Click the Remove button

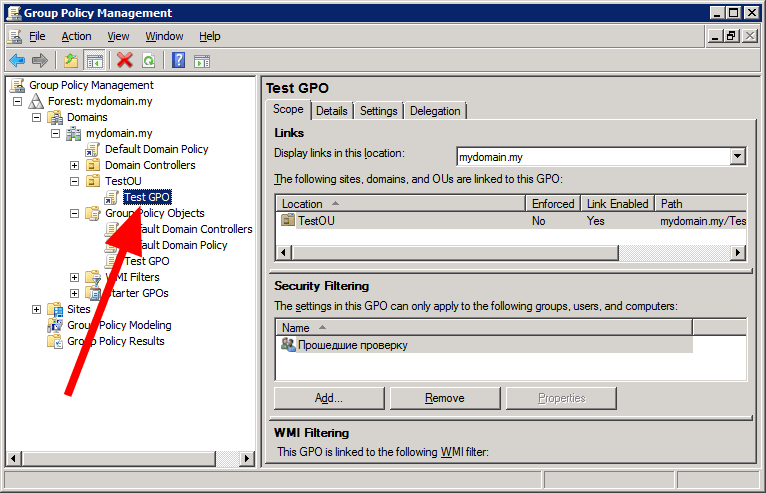444,398
